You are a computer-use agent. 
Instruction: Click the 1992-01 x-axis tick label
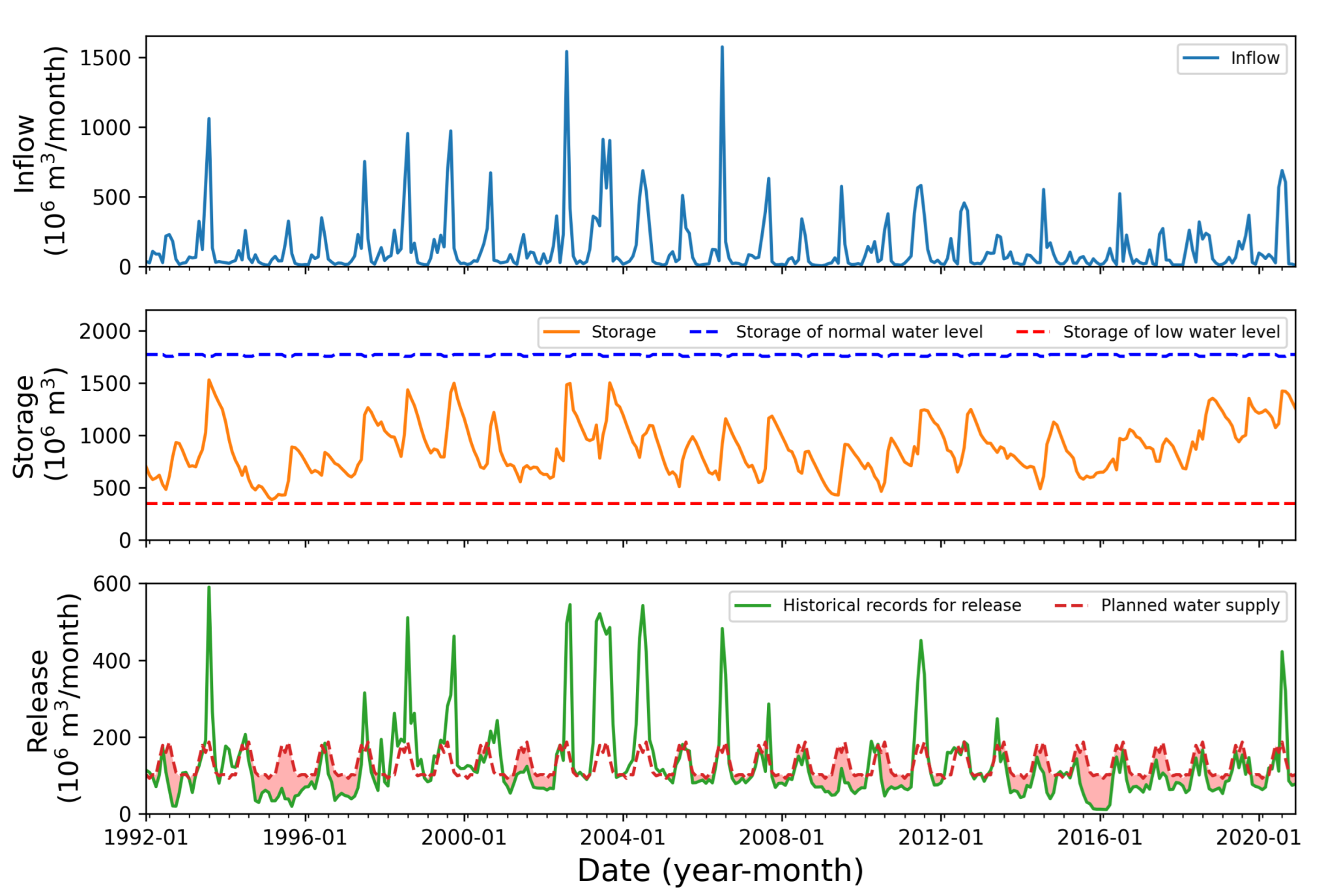tap(146, 837)
